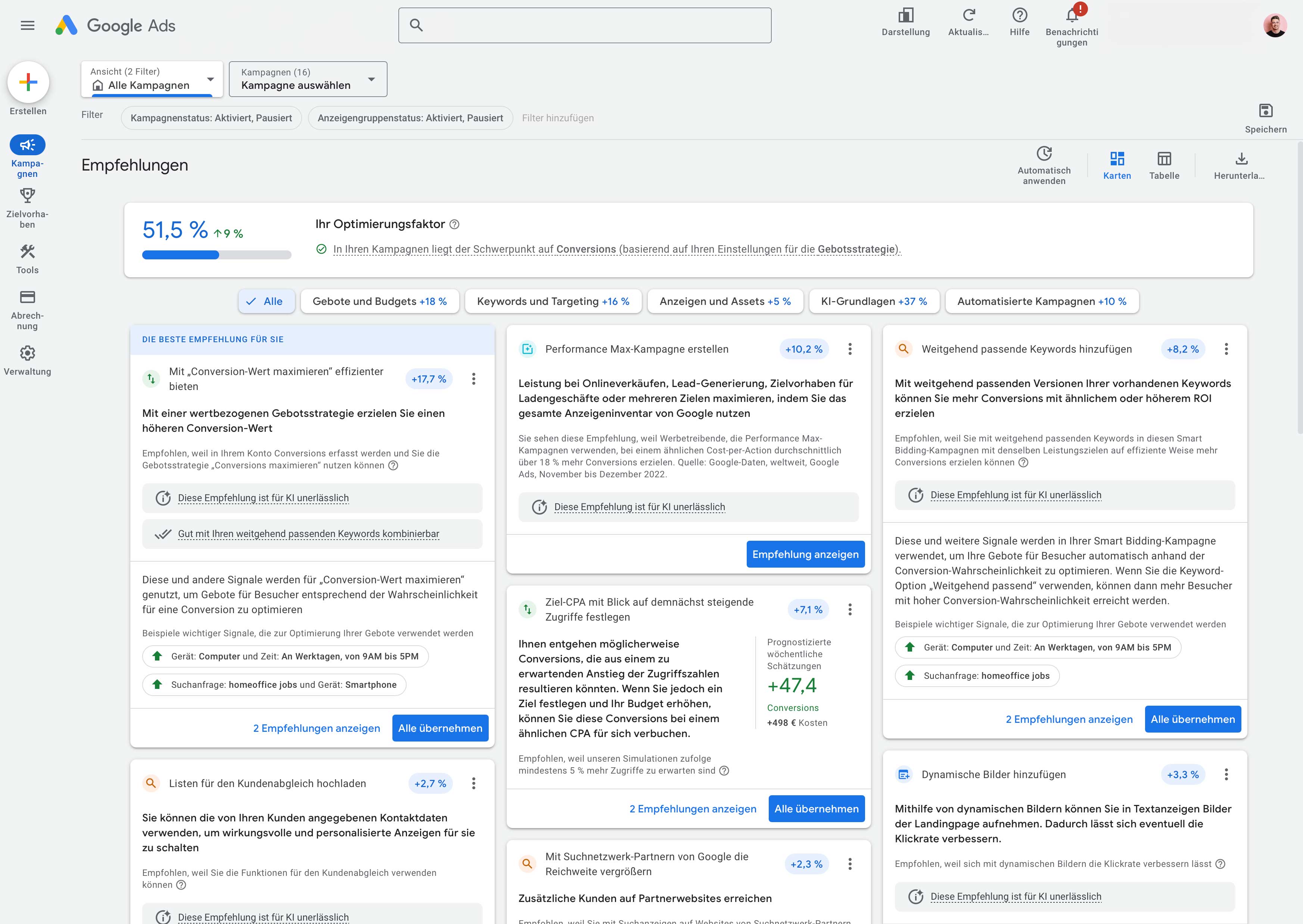
Task: Select the Alle filter chip
Action: 267,302
